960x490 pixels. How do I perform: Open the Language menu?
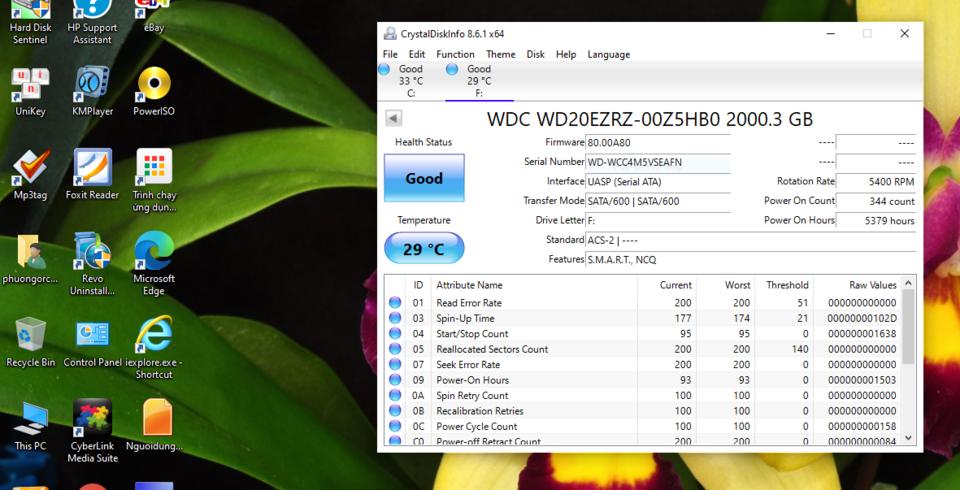609,55
